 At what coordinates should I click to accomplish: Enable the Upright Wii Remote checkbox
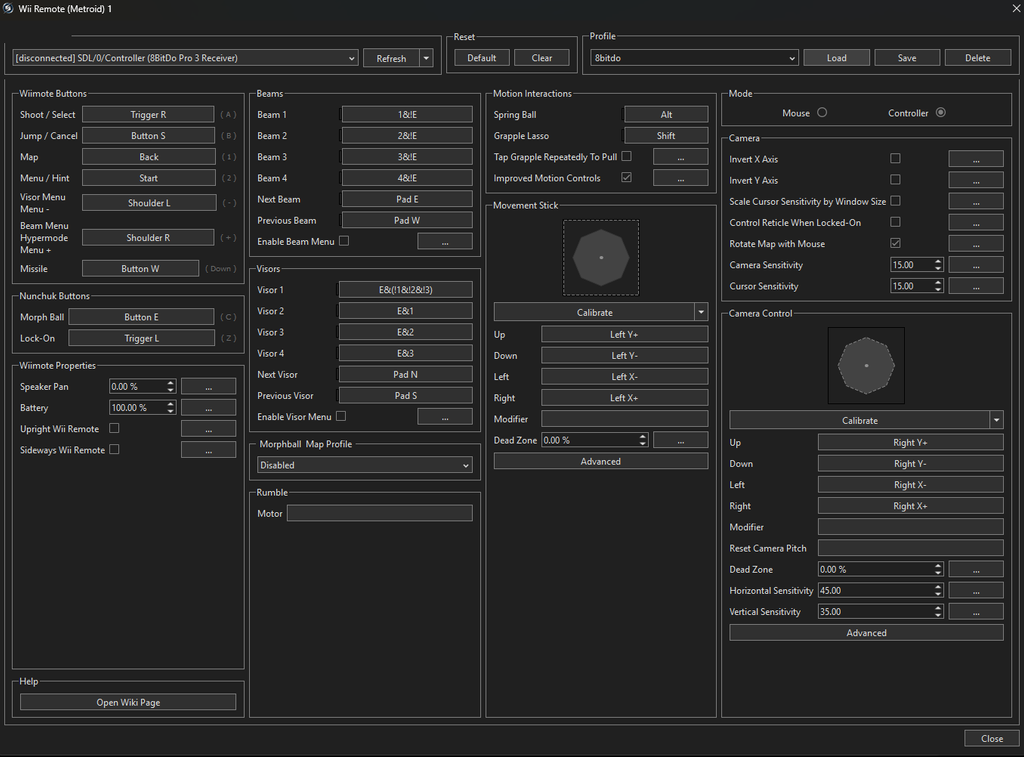coord(114,429)
